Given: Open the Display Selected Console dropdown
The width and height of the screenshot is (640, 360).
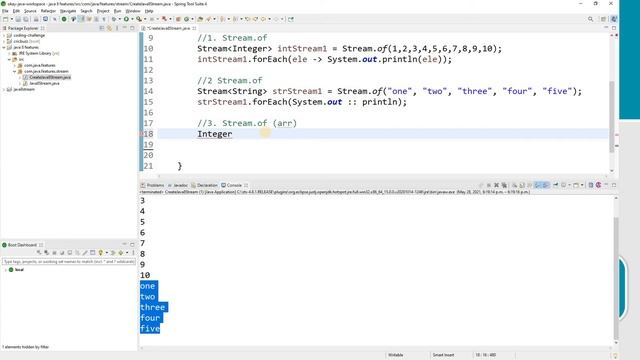Looking at the screenshot, I should click(x=570, y=185).
